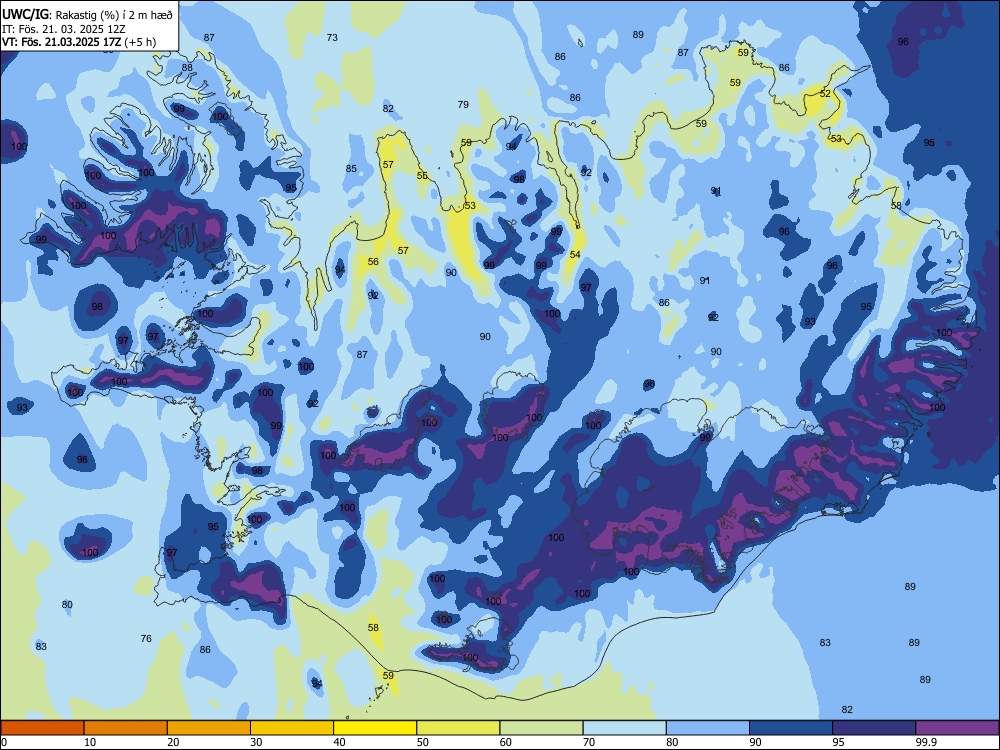Screen dimensions: 1000x750
Task: Click the humidity value '73' on the map
Action: [x=332, y=38]
